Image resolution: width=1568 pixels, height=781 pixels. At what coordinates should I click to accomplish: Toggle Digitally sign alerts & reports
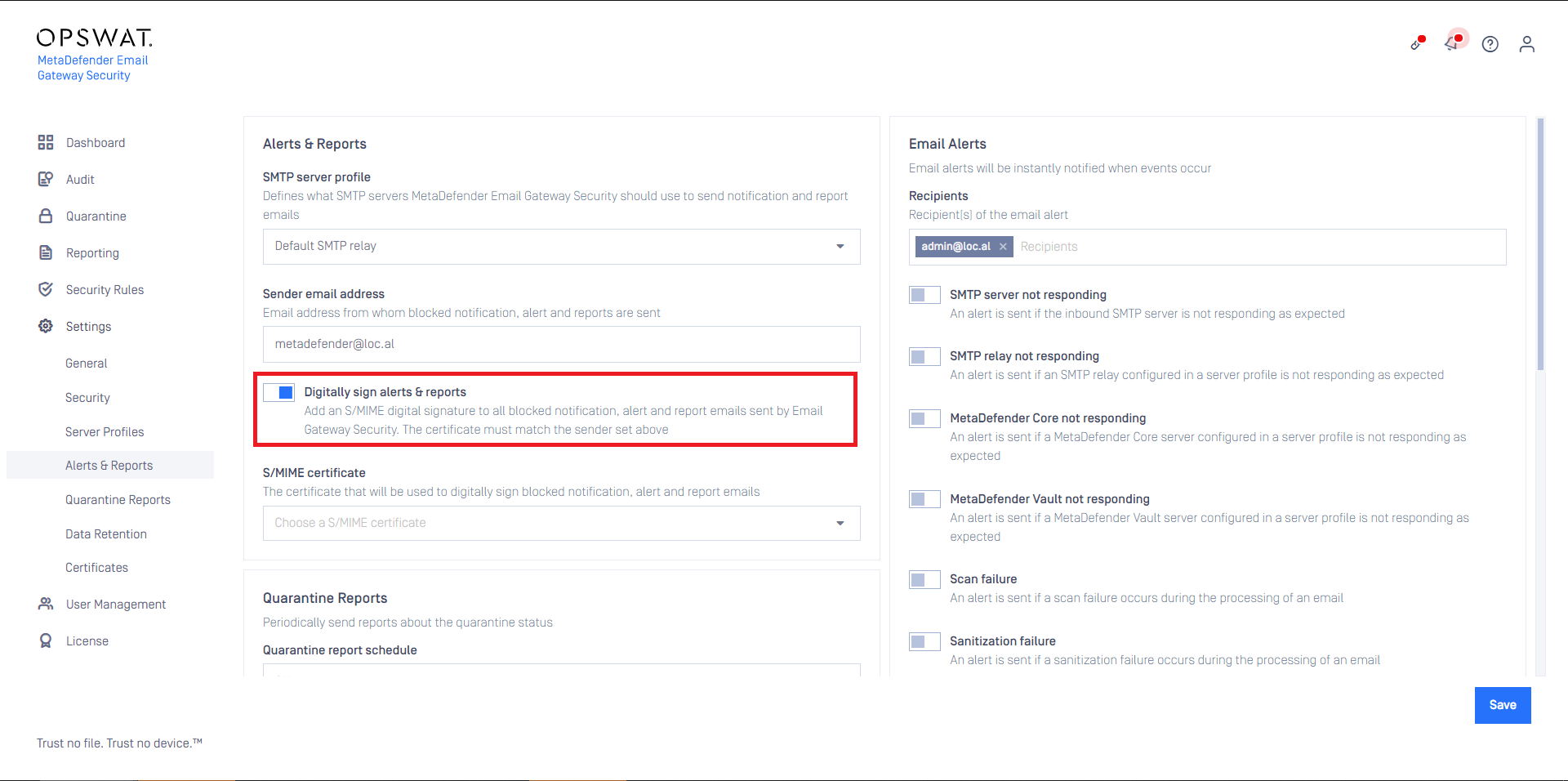[278, 392]
